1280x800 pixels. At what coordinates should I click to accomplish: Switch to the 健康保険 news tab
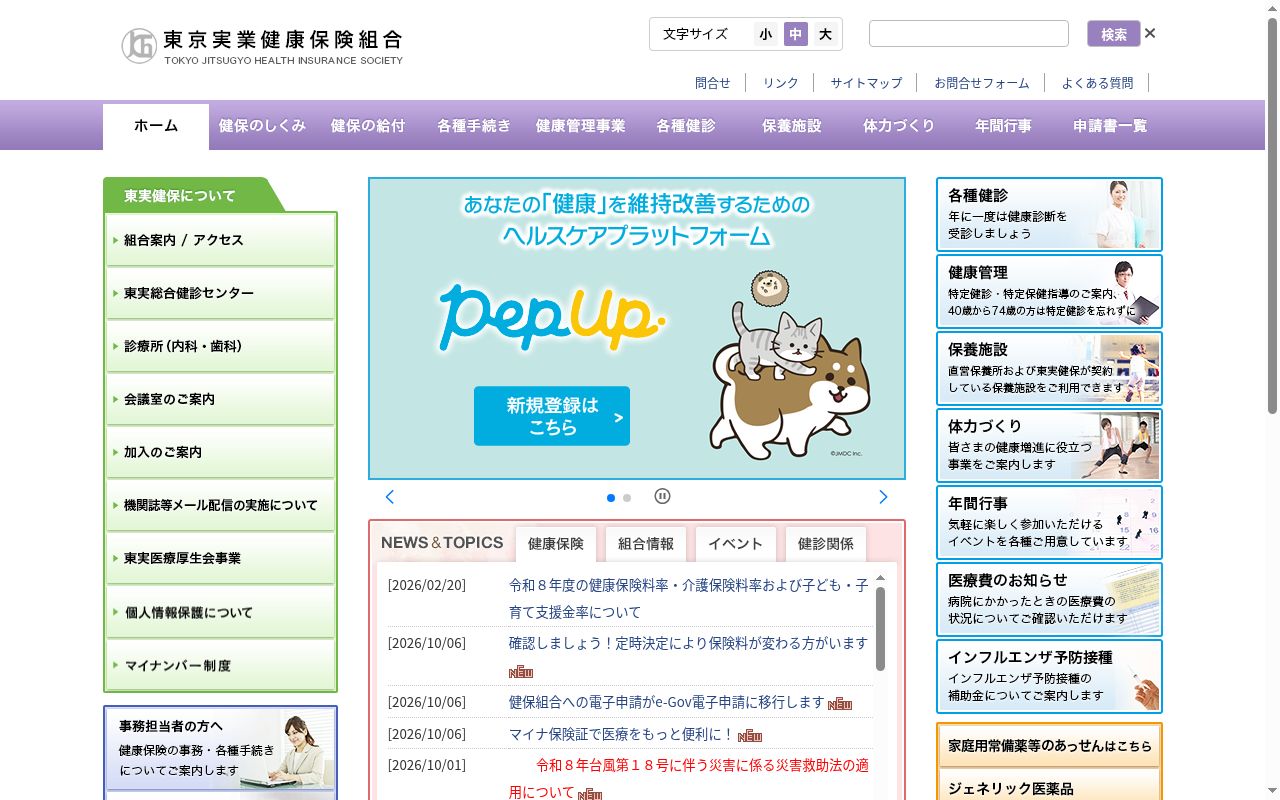pos(556,544)
